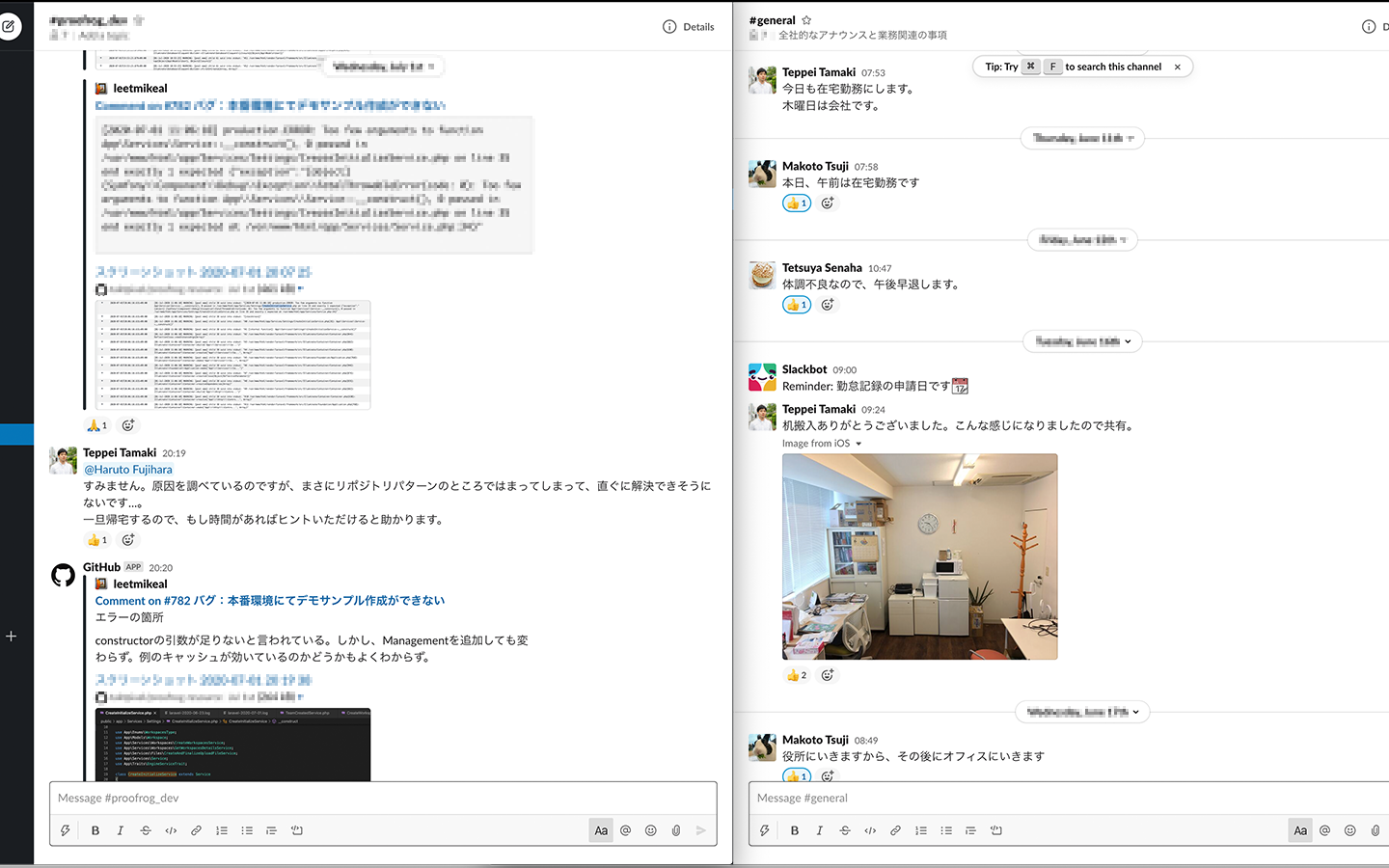Start an ordered list in #proofrog_dev composer
1389x868 pixels.
pos(222,830)
